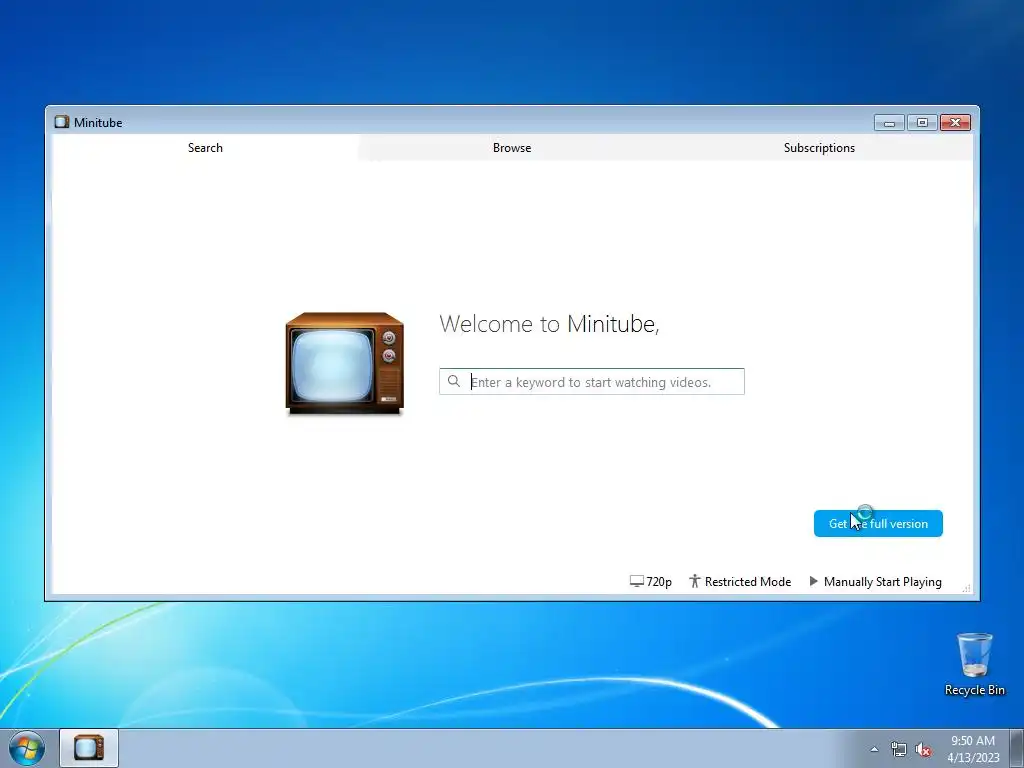Click the network icon in system tray
The width and height of the screenshot is (1024, 768).
[x=899, y=749]
